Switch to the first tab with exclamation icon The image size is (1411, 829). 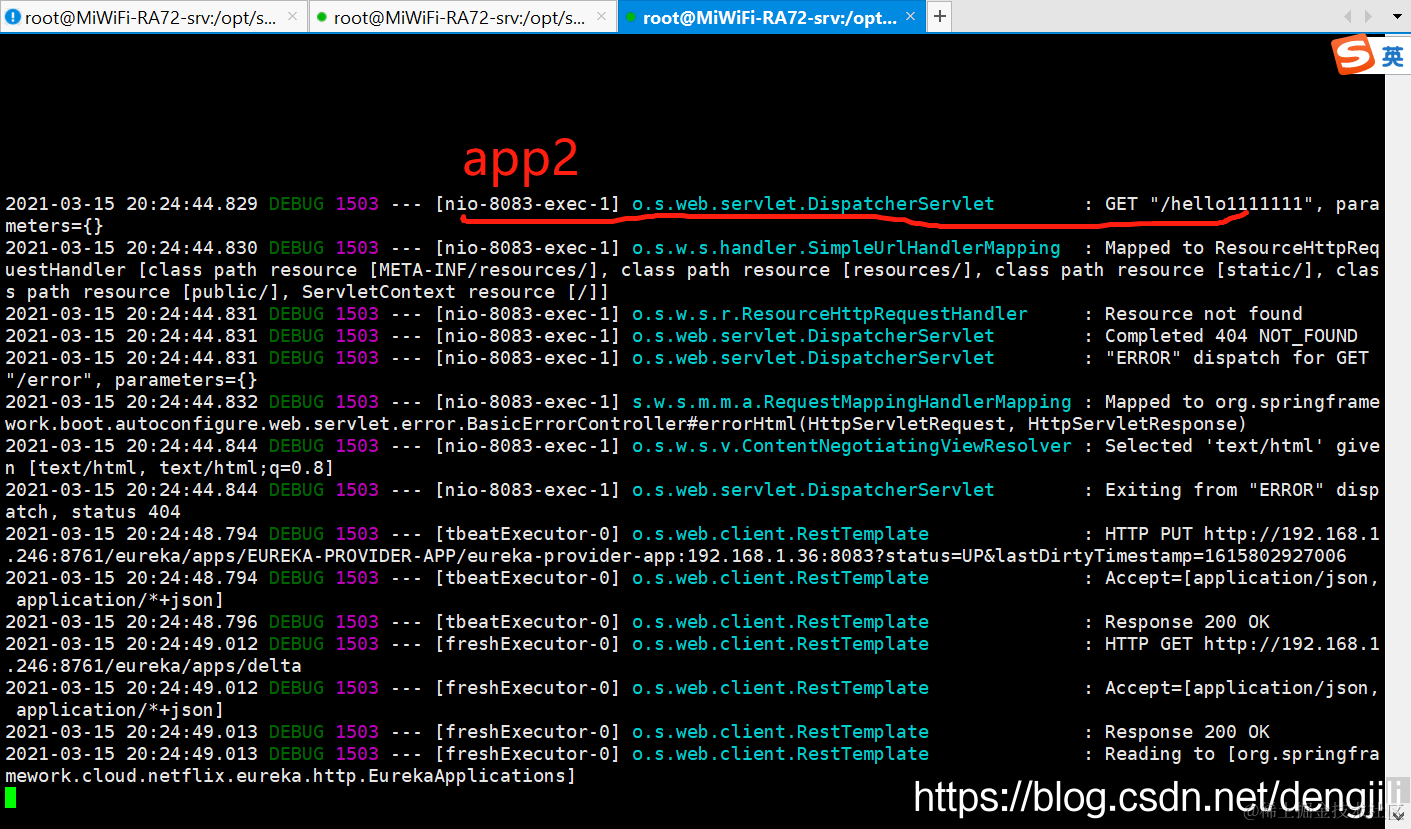154,17
